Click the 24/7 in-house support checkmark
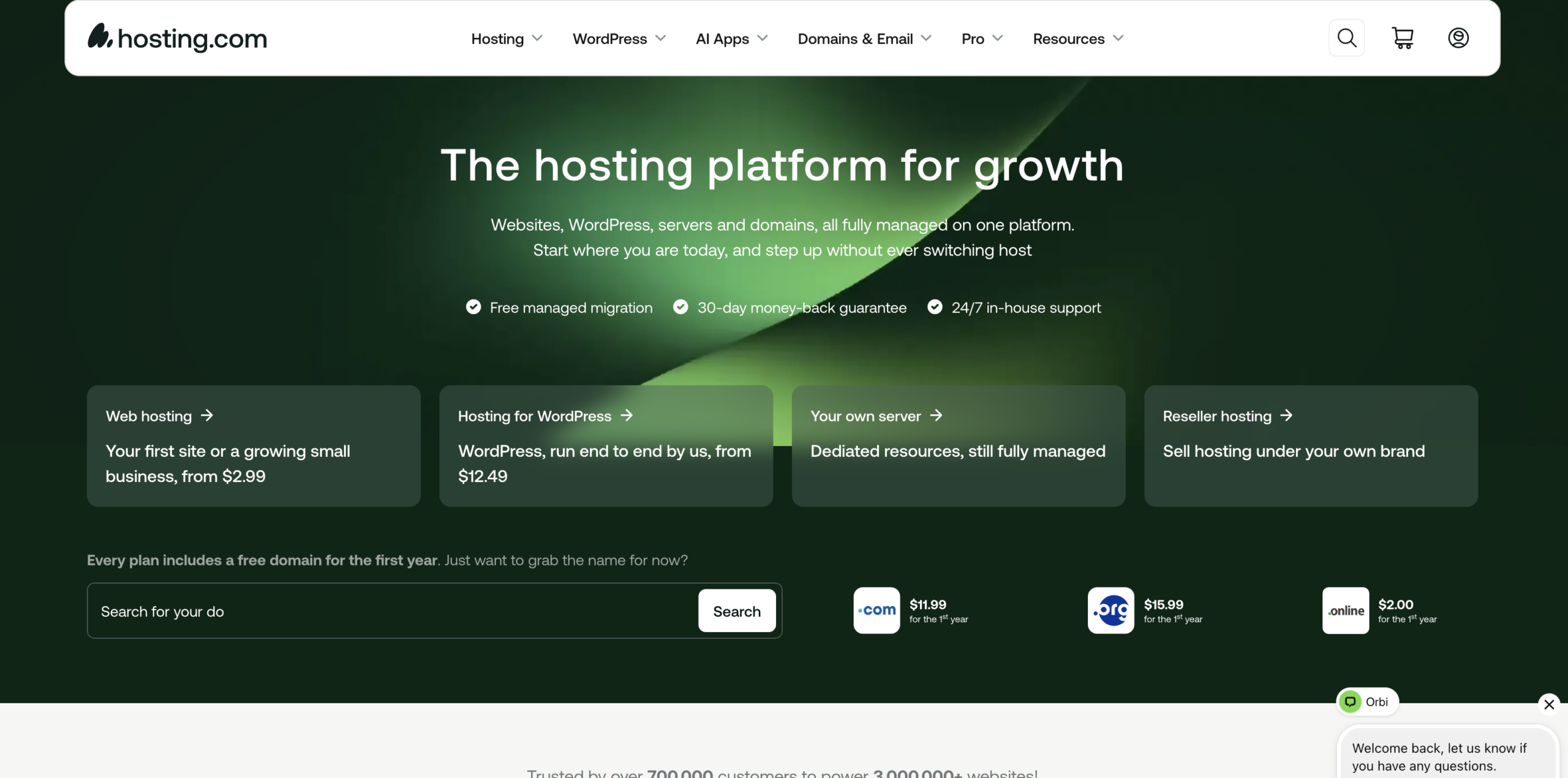Image resolution: width=1568 pixels, height=778 pixels. [935, 307]
